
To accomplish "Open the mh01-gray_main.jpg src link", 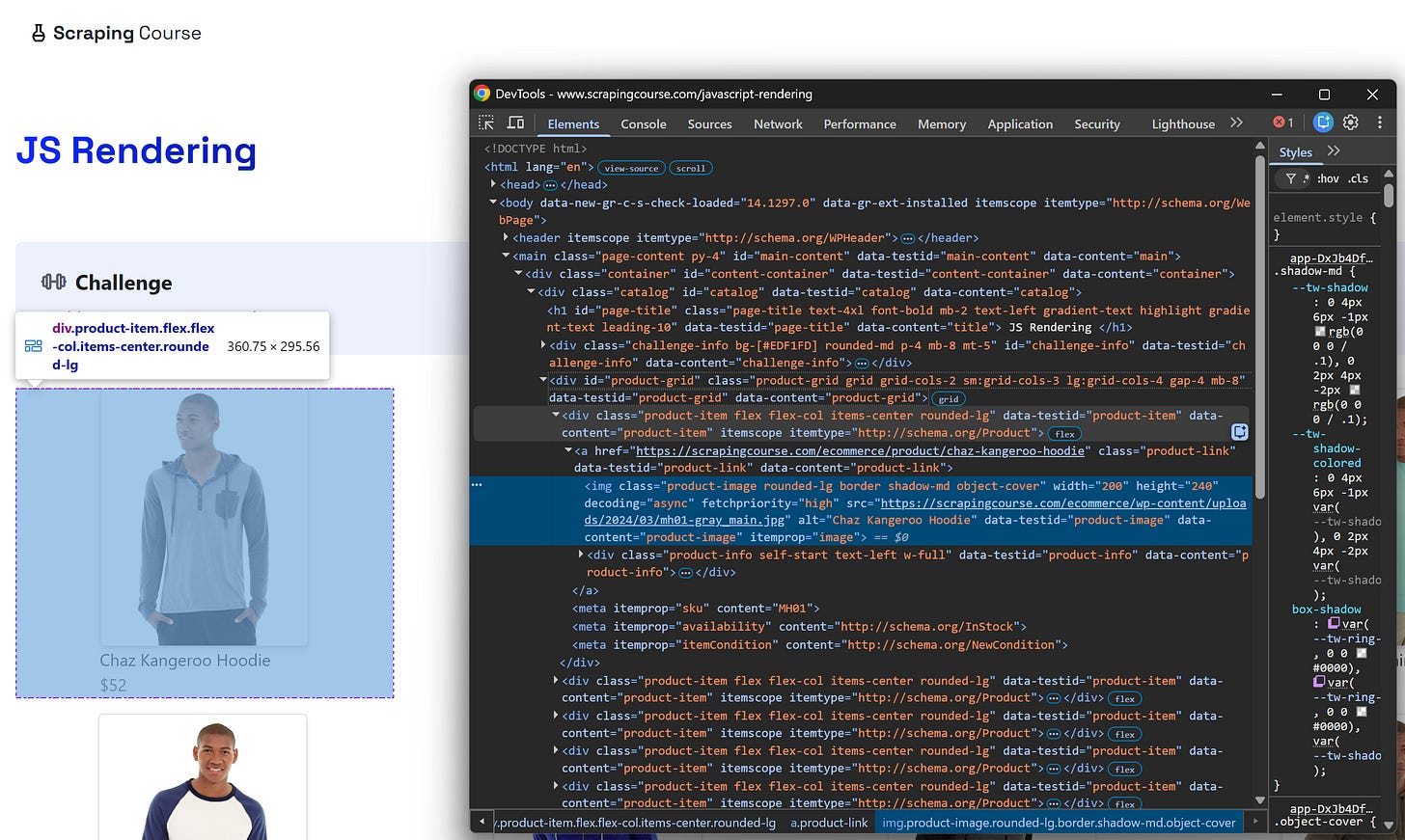I will 915,511.
